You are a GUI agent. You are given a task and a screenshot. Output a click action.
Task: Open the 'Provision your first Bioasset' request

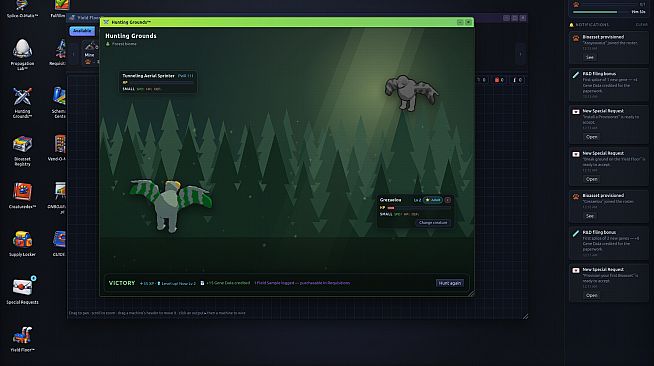[591, 296]
